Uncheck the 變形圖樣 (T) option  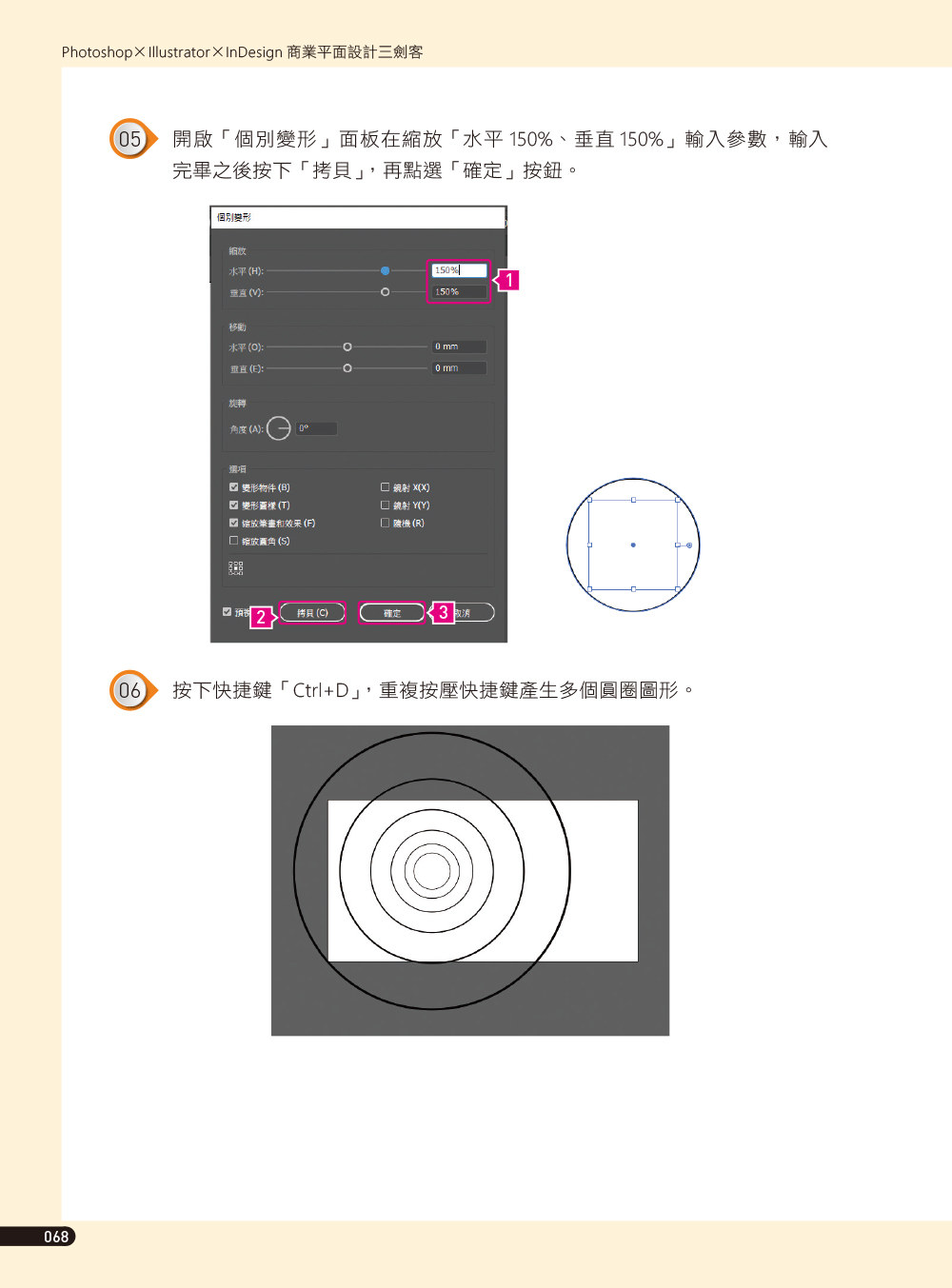(233, 505)
